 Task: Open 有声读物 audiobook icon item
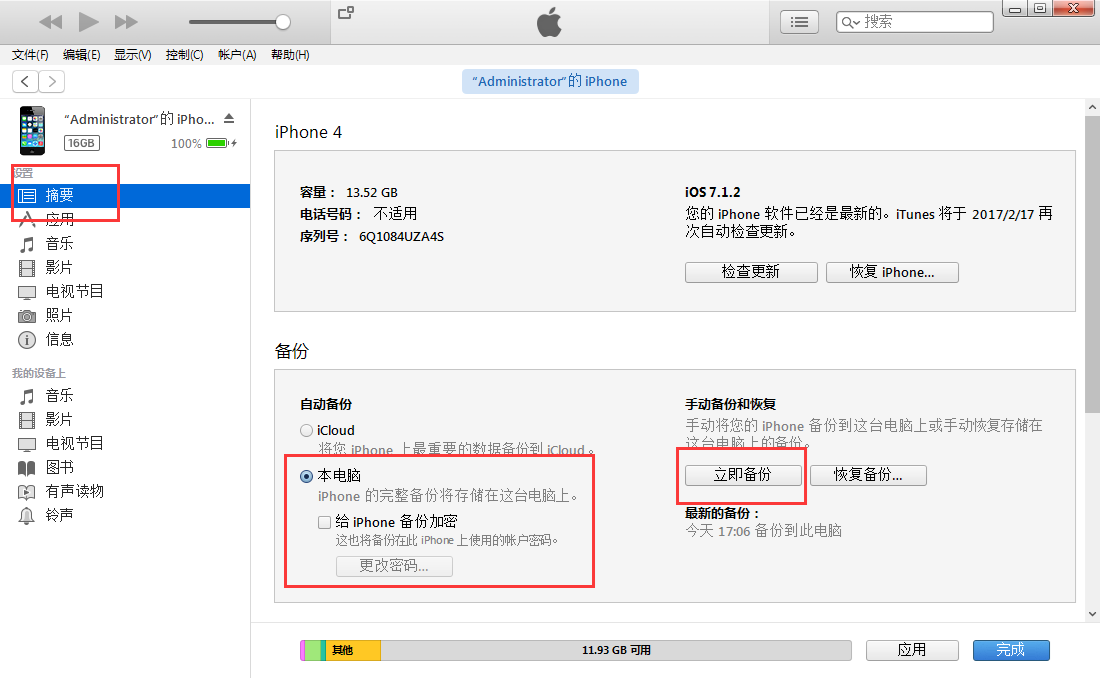125,491
